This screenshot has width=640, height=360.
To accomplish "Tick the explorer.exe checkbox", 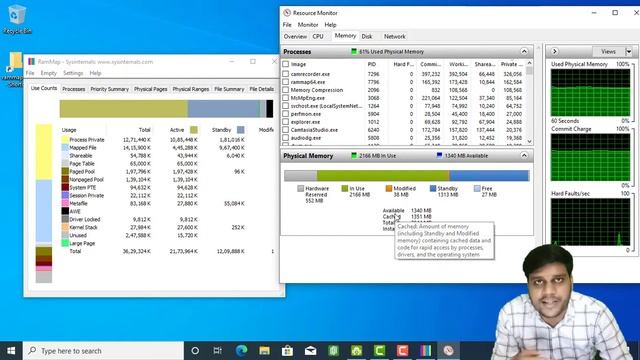I will tap(286, 122).
